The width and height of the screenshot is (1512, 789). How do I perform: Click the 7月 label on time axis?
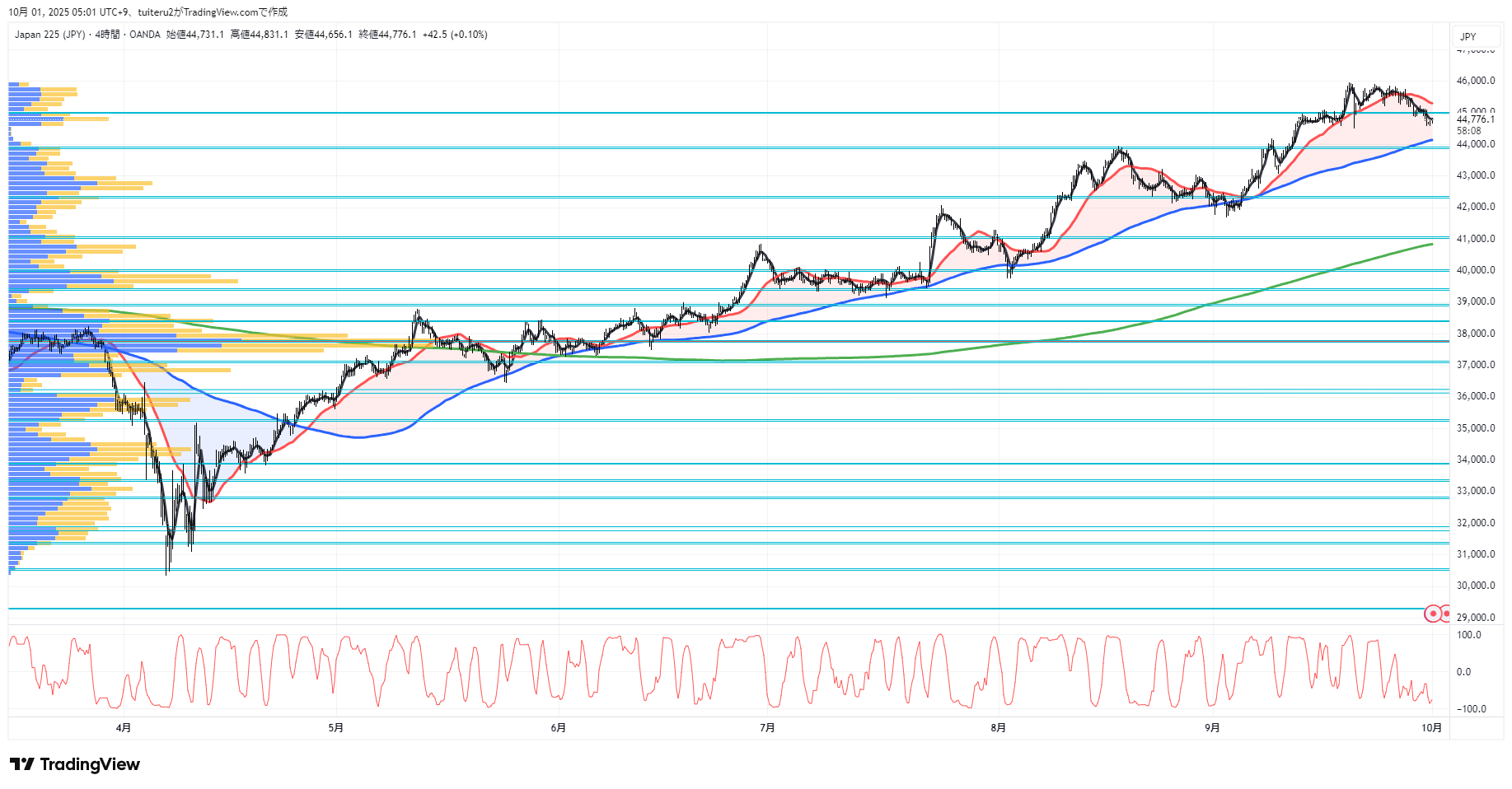767,727
